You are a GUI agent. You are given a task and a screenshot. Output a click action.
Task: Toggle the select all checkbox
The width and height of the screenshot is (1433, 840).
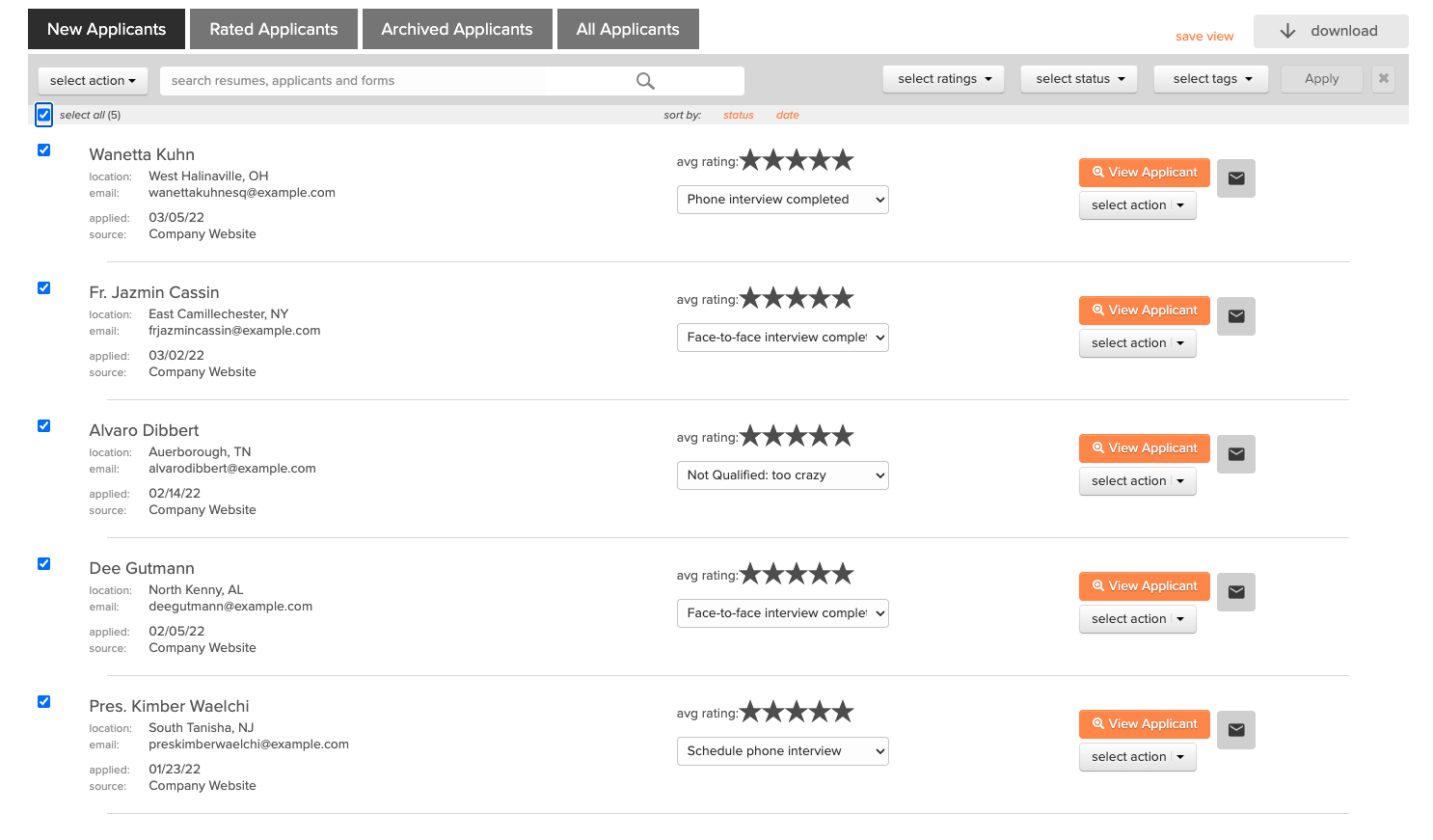(x=43, y=115)
